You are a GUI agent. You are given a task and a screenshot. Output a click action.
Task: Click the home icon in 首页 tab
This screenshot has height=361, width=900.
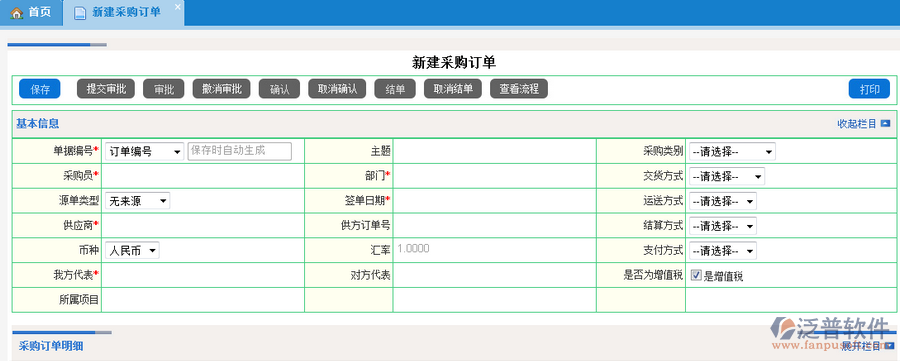click(16, 12)
